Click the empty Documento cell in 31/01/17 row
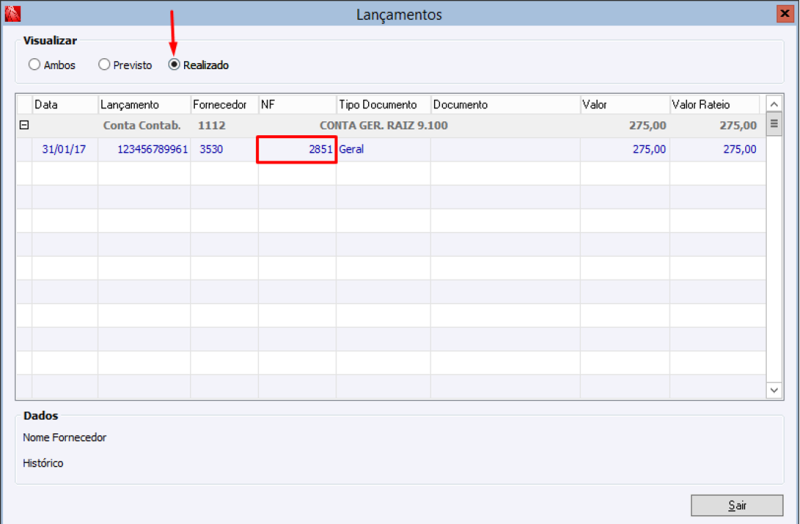 coord(506,149)
